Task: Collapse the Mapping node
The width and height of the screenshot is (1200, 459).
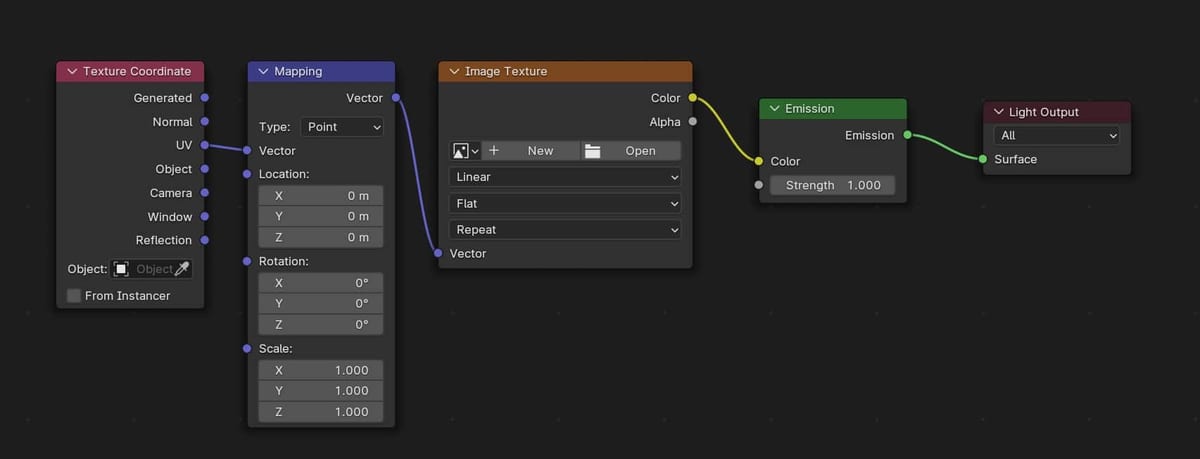Action: point(263,72)
